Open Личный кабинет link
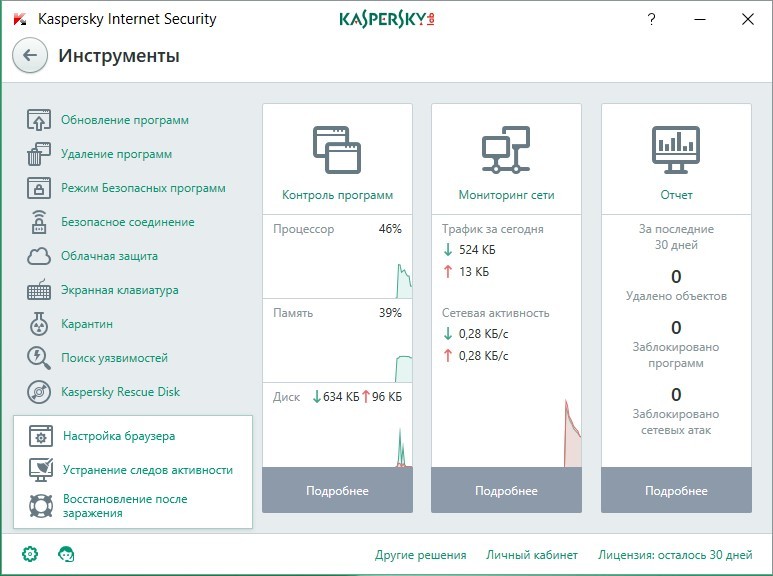Screen dimensions: 773x576 [x=532, y=555]
